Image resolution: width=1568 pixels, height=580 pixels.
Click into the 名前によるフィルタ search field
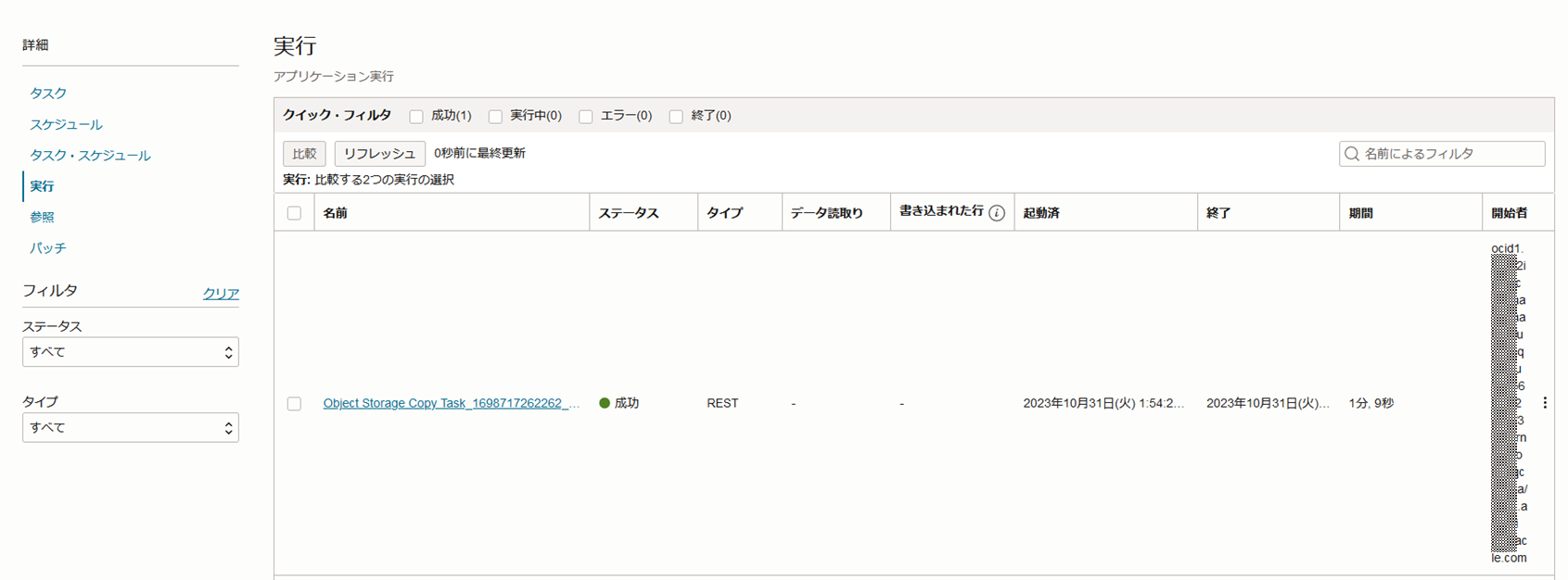(x=1442, y=154)
